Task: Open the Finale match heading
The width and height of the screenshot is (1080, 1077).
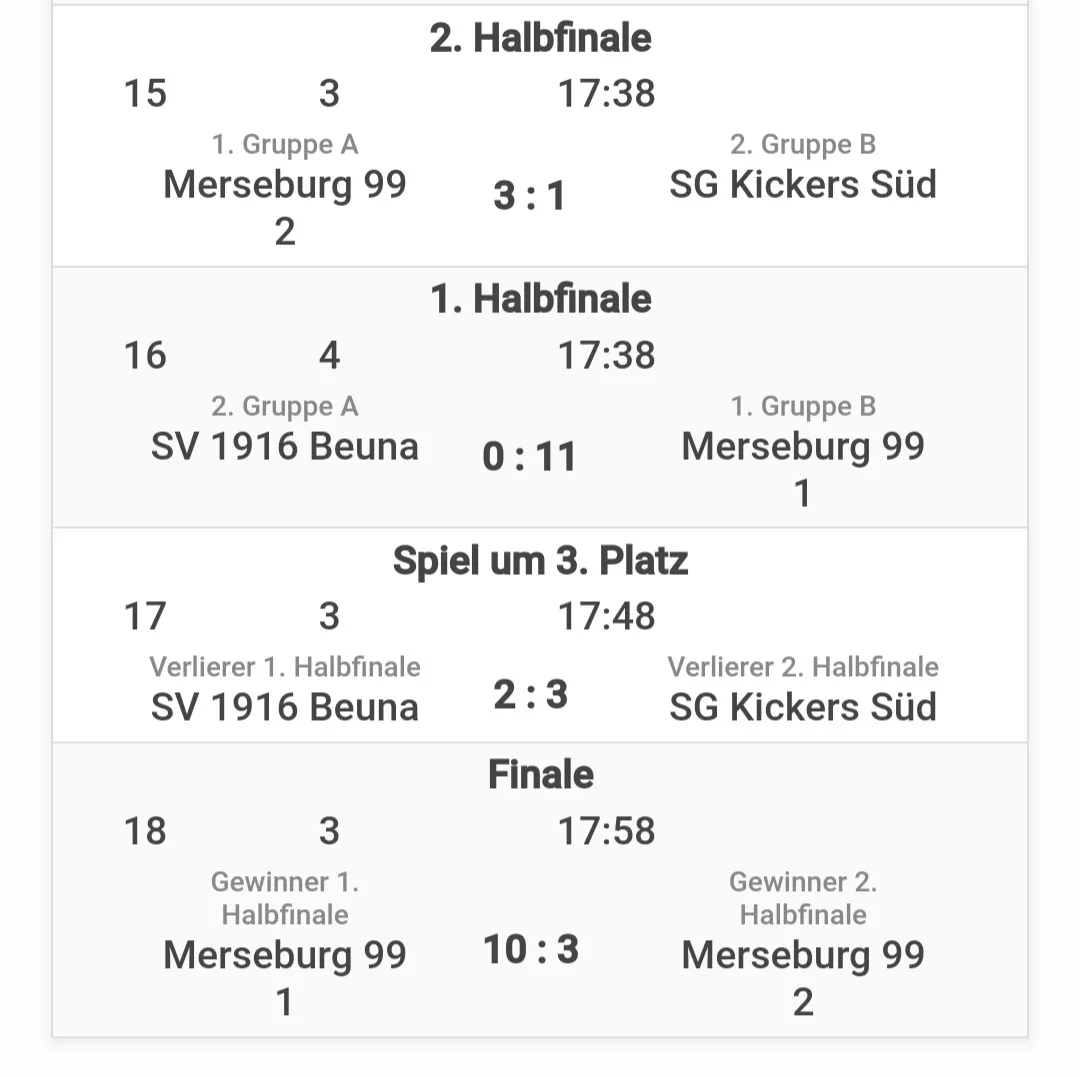Action: (540, 775)
